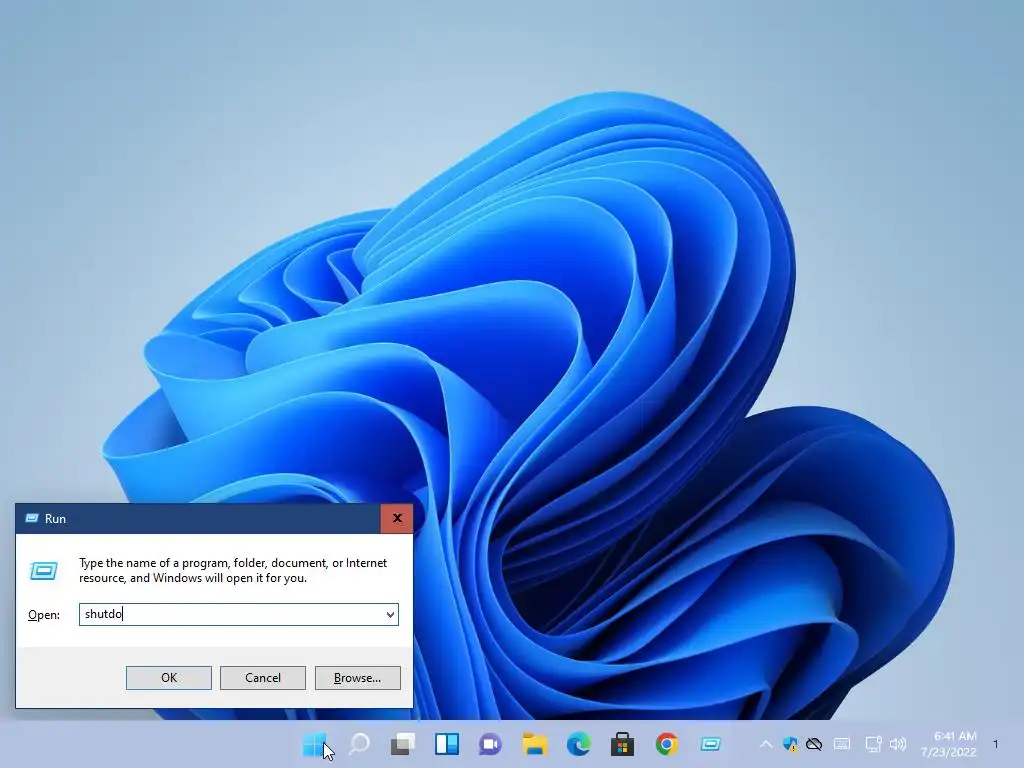Launch Microsoft Edge from taskbar
The width and height of the screenshot is (1024, 768).
coord(579,744)
